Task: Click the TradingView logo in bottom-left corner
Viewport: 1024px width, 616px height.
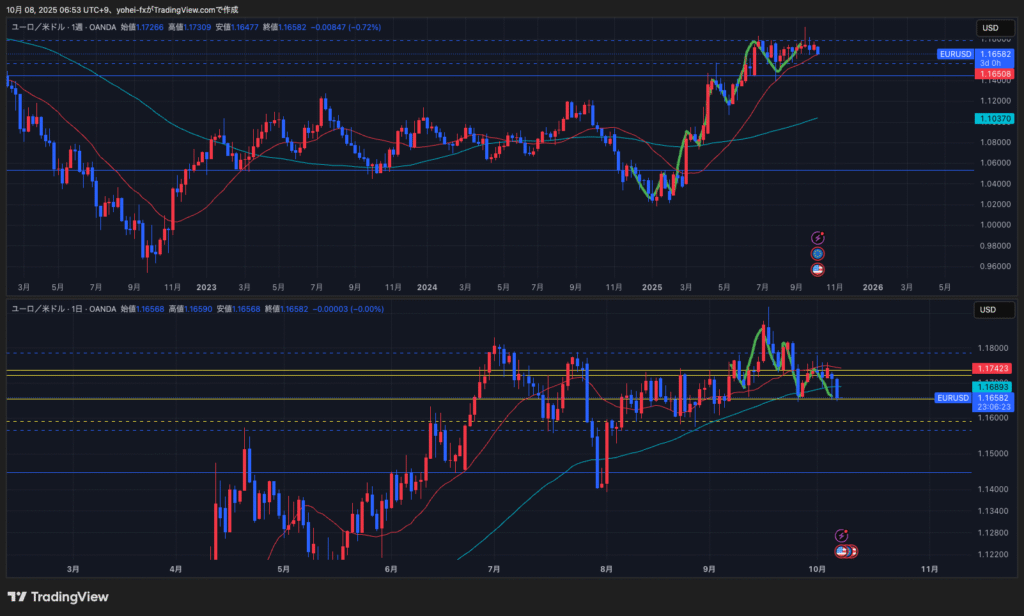Action: (56, 597)
